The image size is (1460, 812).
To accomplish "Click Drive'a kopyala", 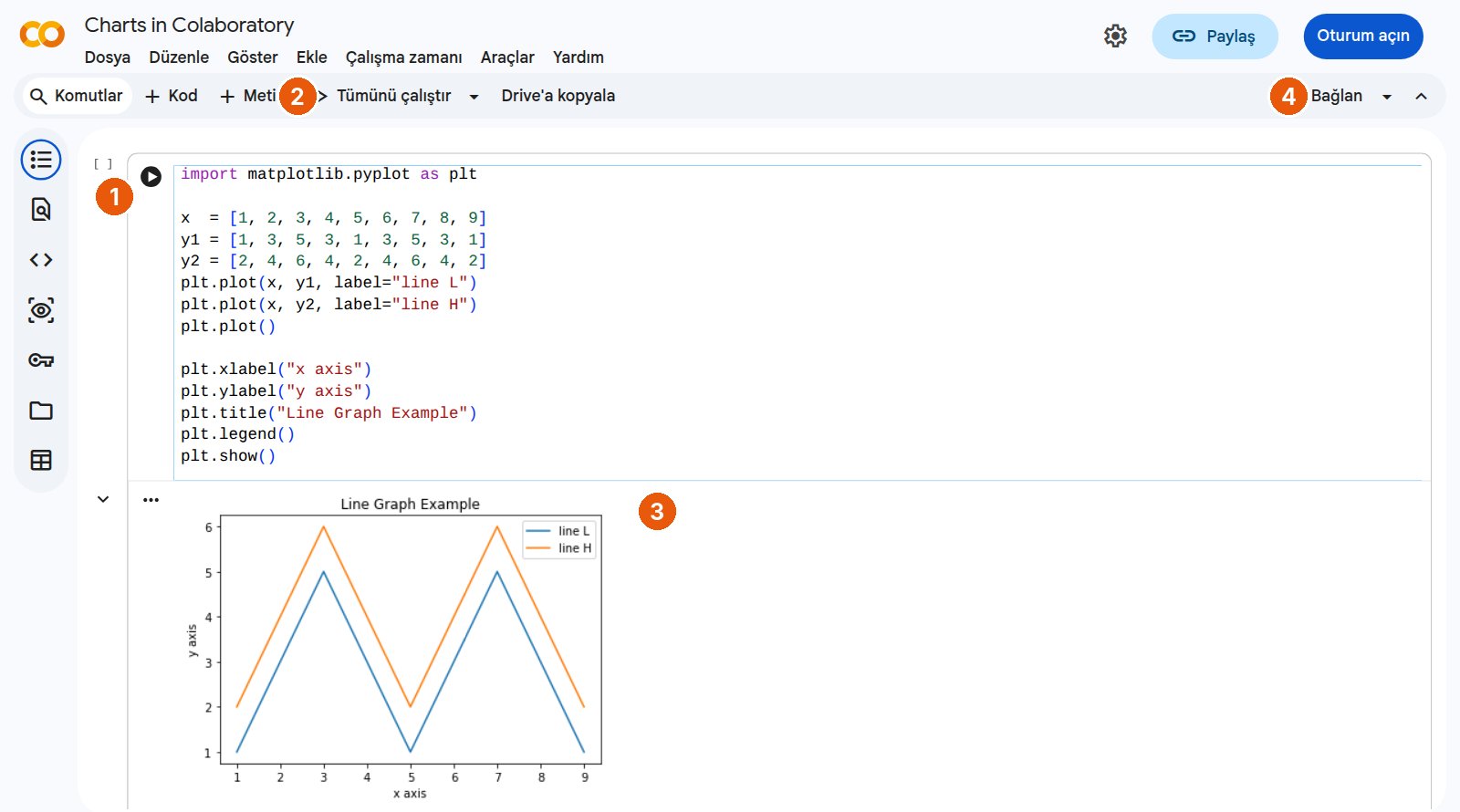I will pos(558,96).
